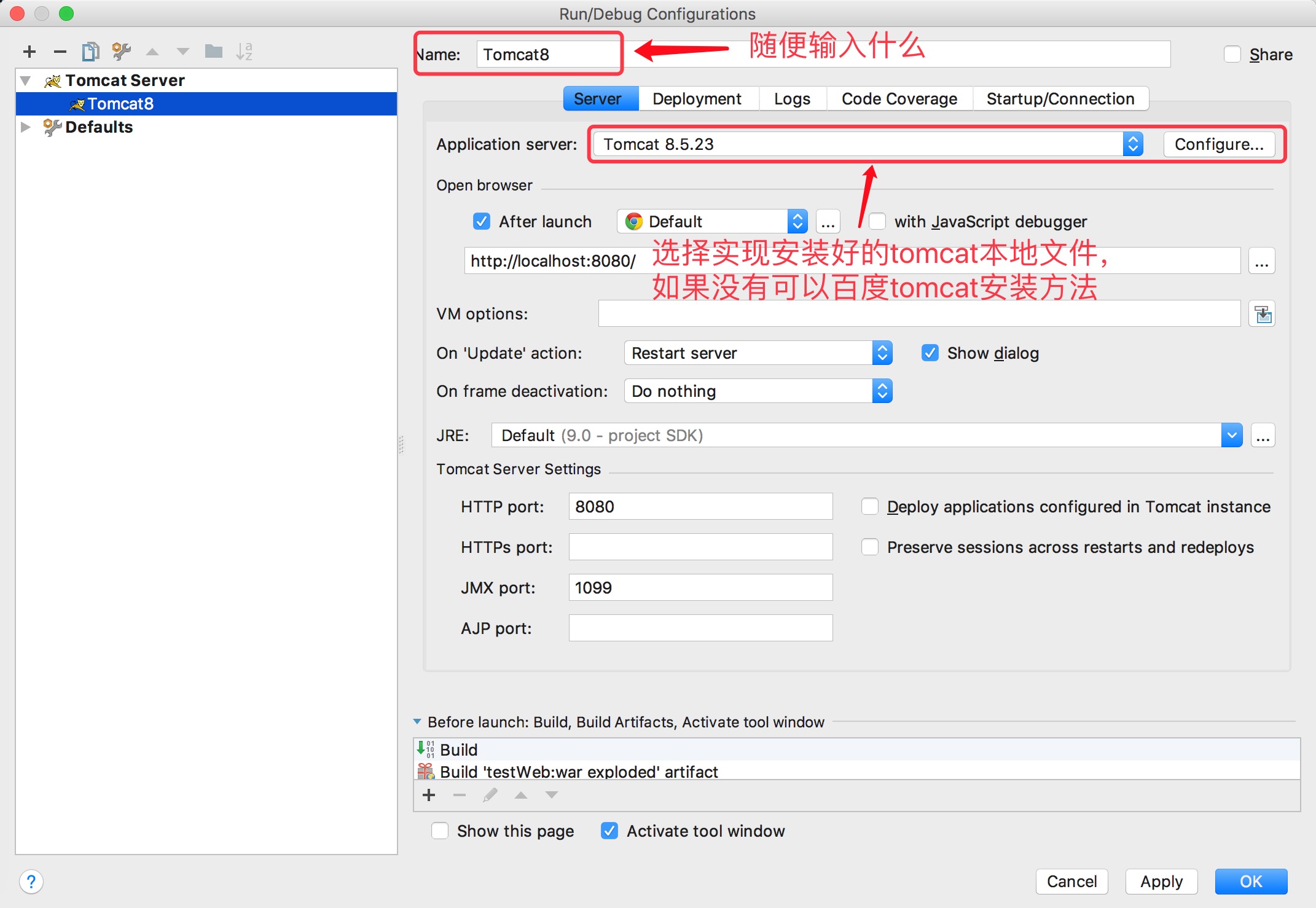Viewport: 1316px width, 908px height.
Task: Toggle the Share checkbox
Action: coord(1232,54)
